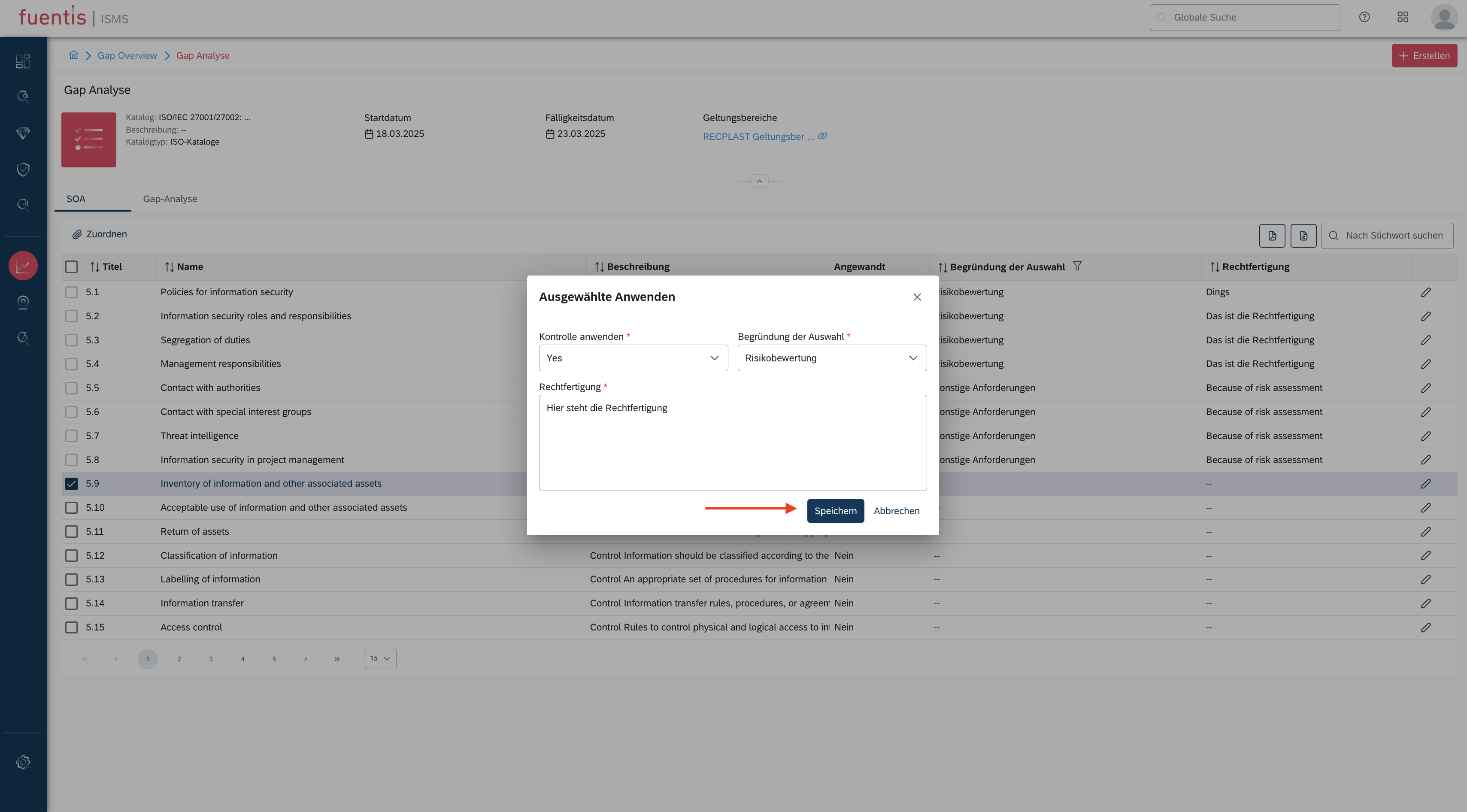This screenshot has height=812, width=1467.
Task: Click the home breadcrumb icon
Action: (x=73, y=55)
